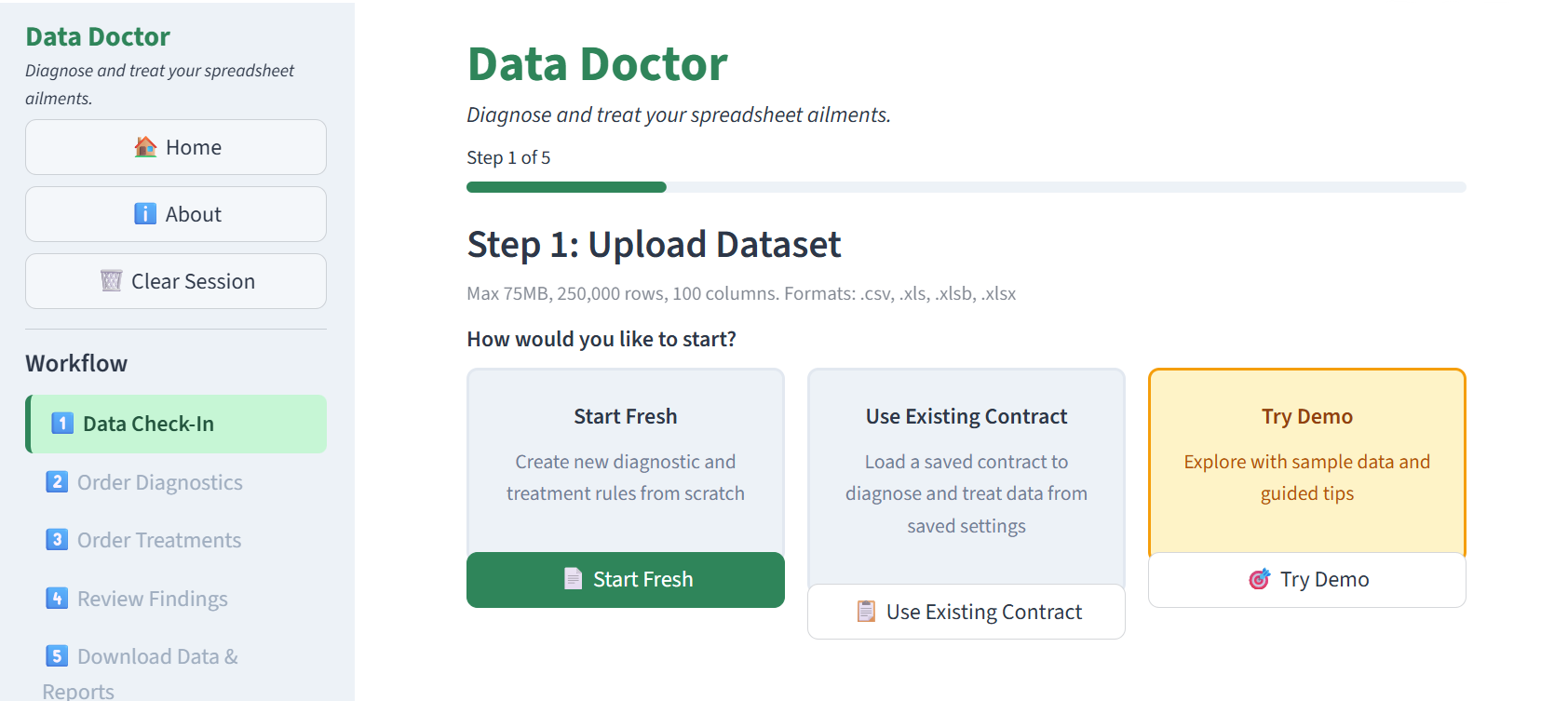Click the document icon inside Start Fresh button
Image resolution: width=1568 pixels, height=701 pixels.
point(572,578)
